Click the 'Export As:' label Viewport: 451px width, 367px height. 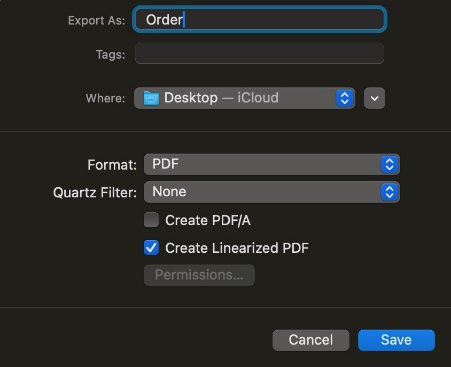pos(97,21)
